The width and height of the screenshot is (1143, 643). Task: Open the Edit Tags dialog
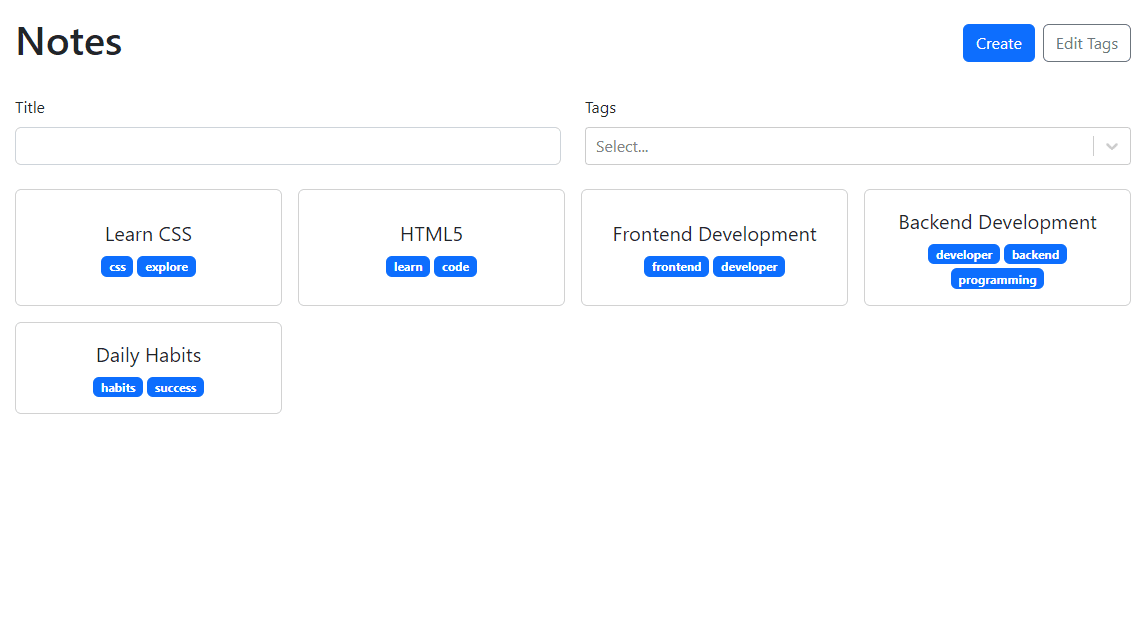1086,43
